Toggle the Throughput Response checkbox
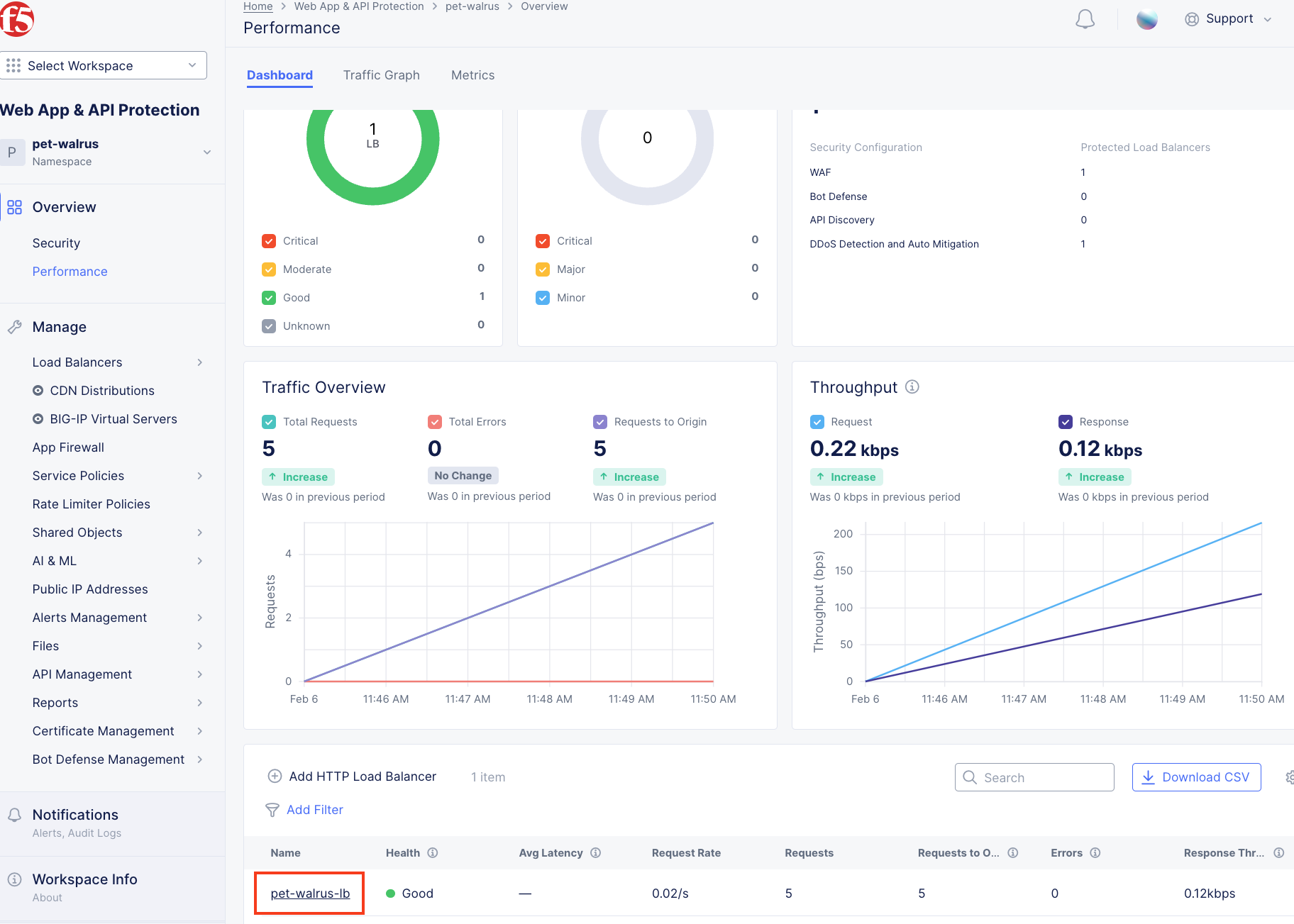1294x924 pixels. coord(1066,422)
